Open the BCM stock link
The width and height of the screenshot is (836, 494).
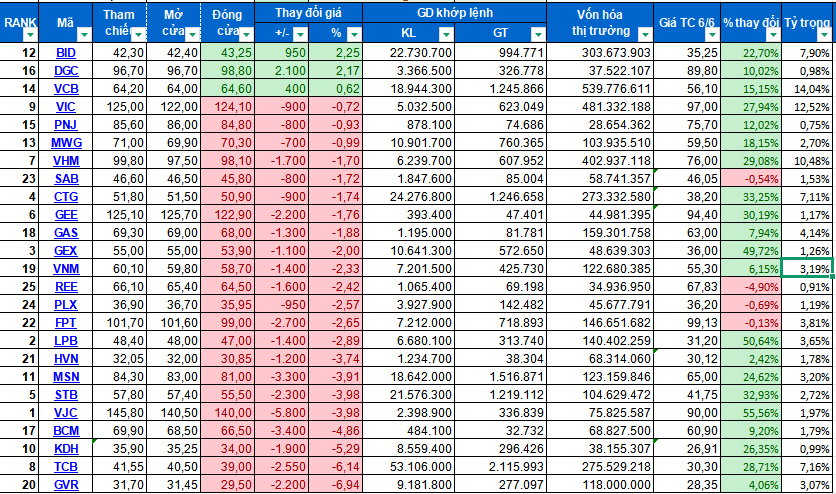pos(66,431)
